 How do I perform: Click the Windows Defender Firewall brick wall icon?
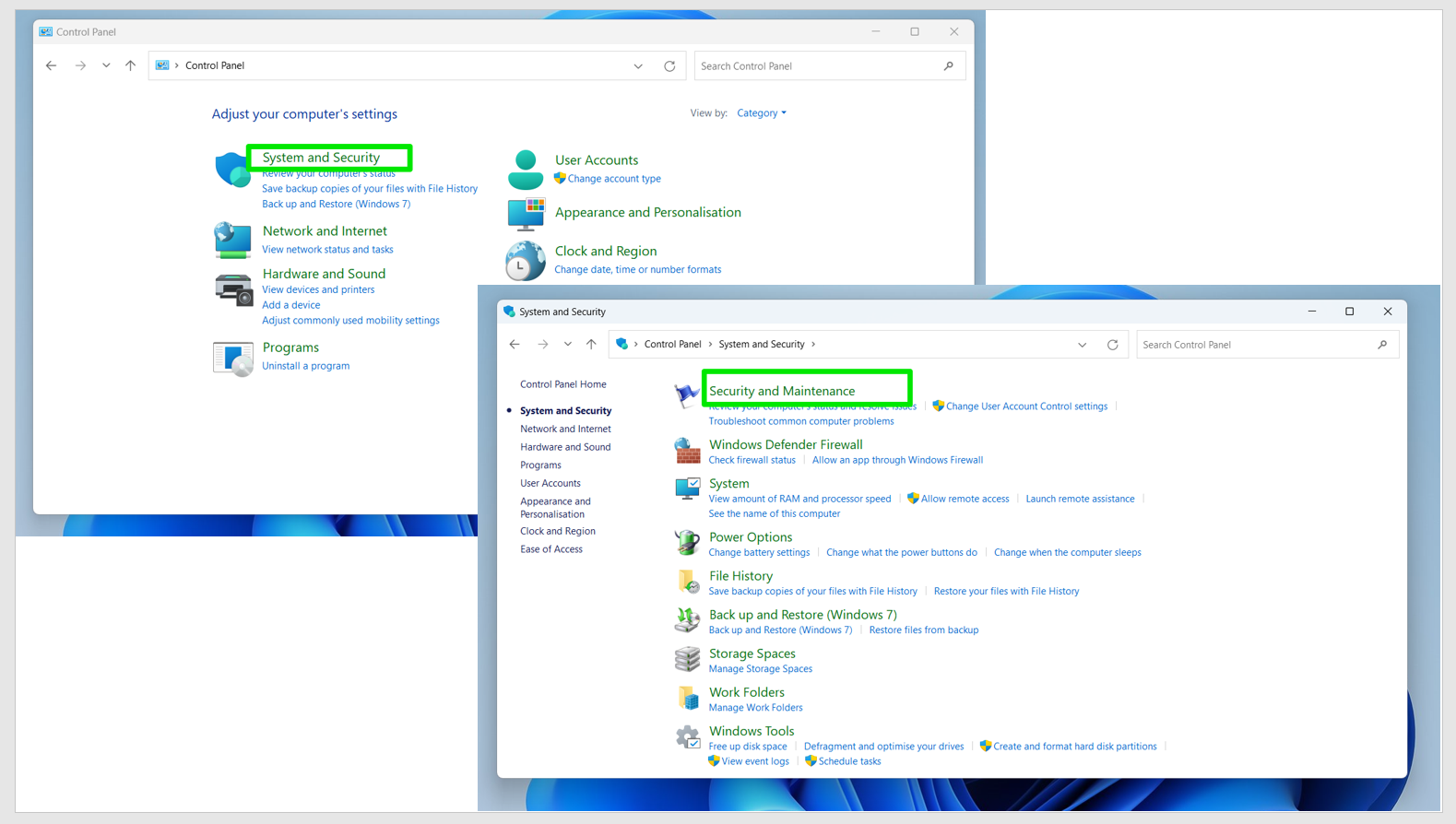tap(687, 451)
